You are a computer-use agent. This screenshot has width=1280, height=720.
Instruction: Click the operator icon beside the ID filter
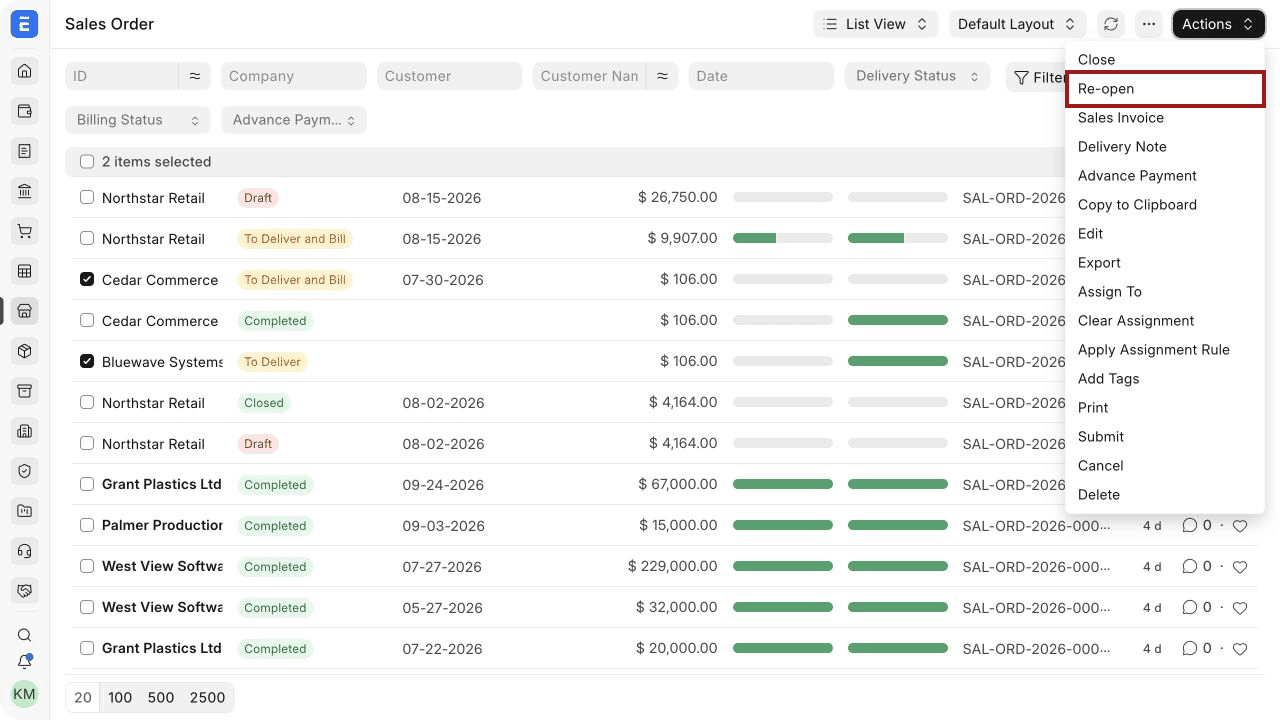(195, 76)
